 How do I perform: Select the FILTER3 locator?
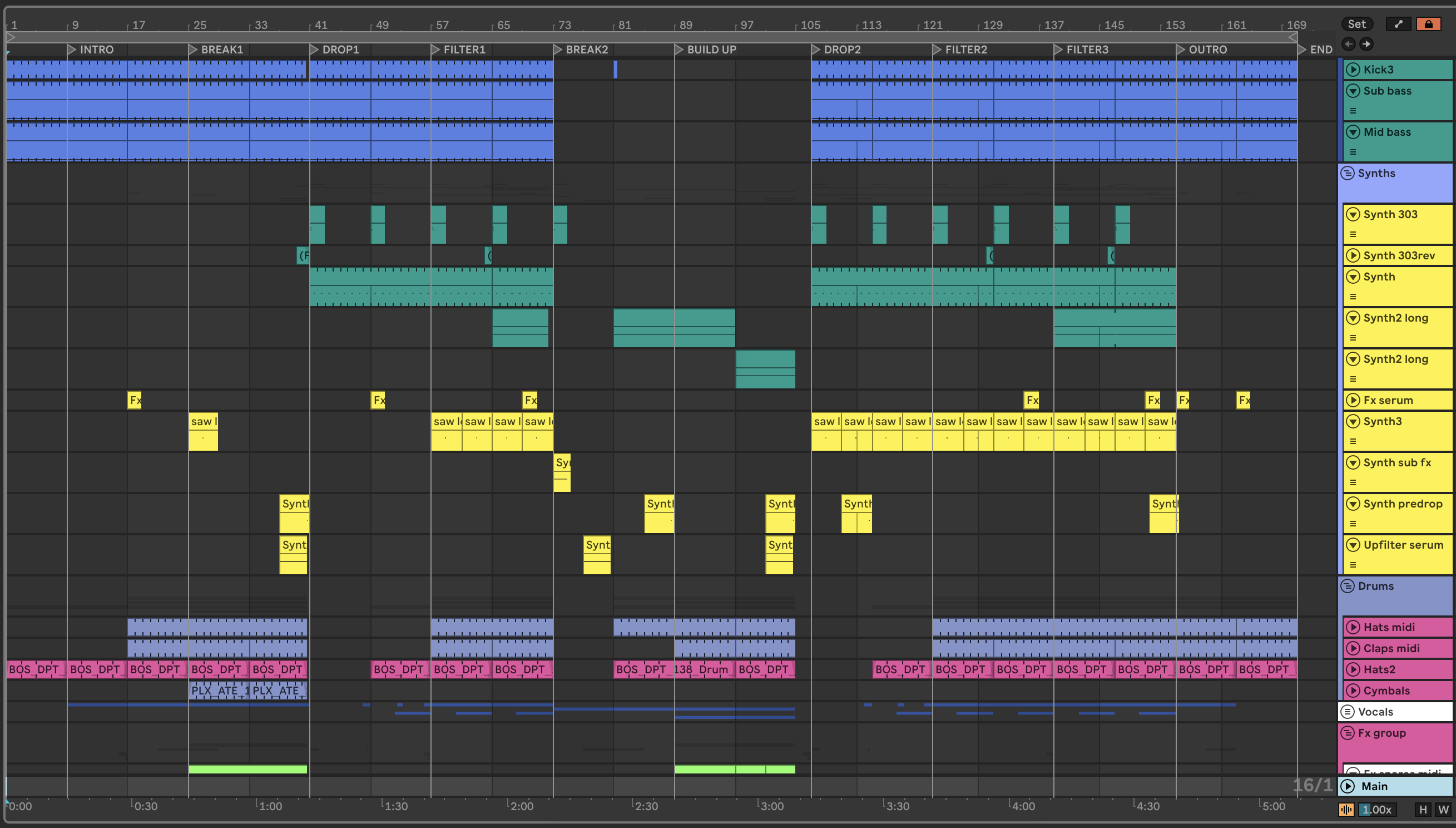pyautogui.click(x=1082, y=50)
